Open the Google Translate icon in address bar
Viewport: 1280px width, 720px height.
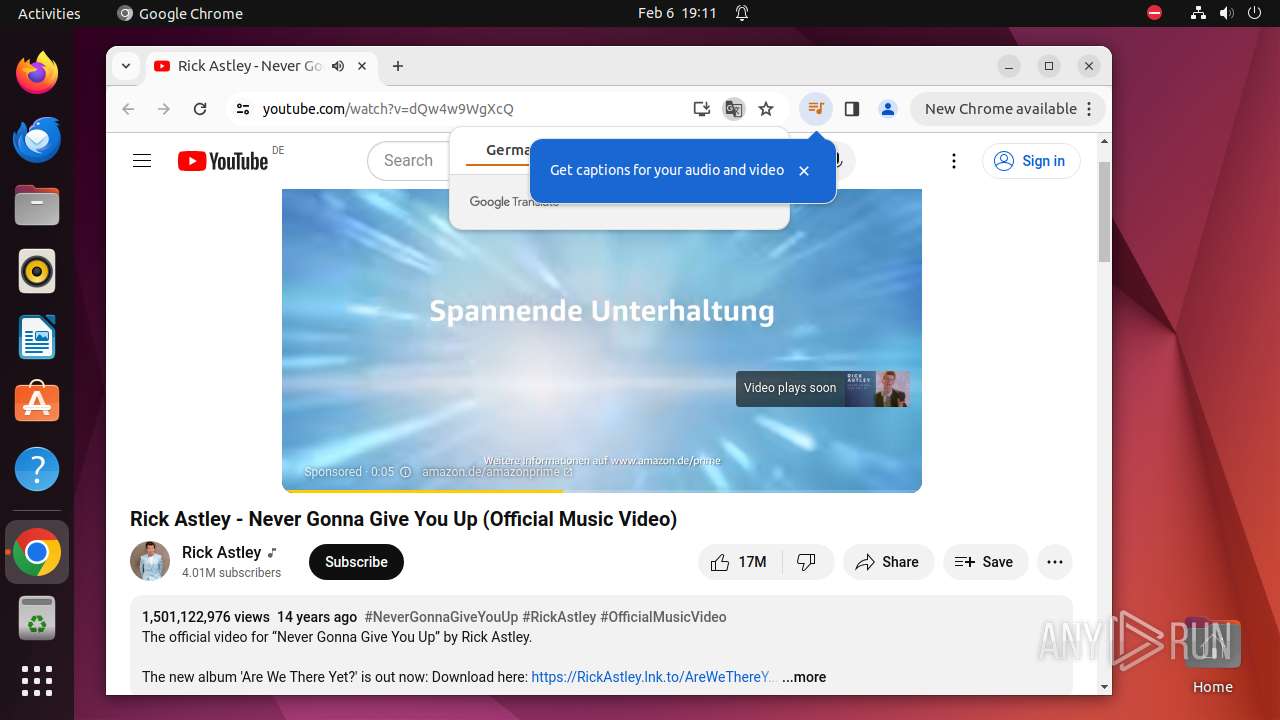(734, 109)
